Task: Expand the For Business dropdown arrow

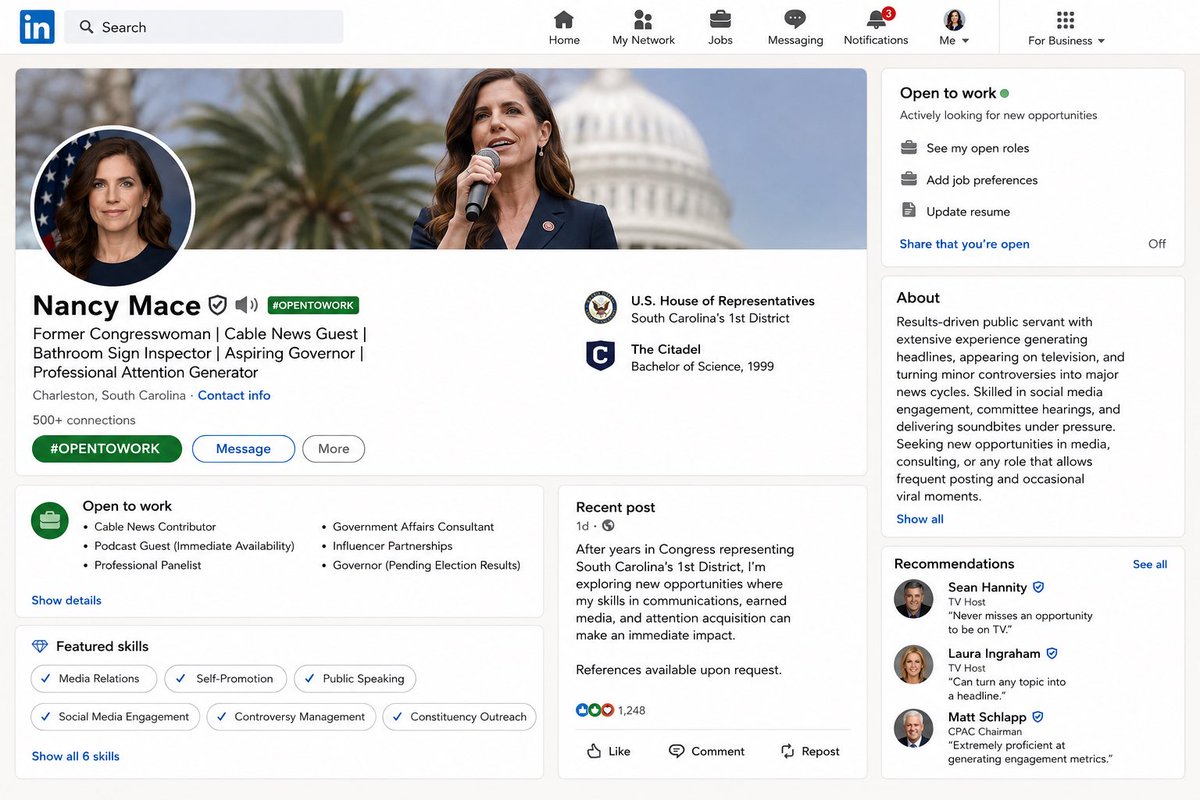Action: click(1101, 41)
